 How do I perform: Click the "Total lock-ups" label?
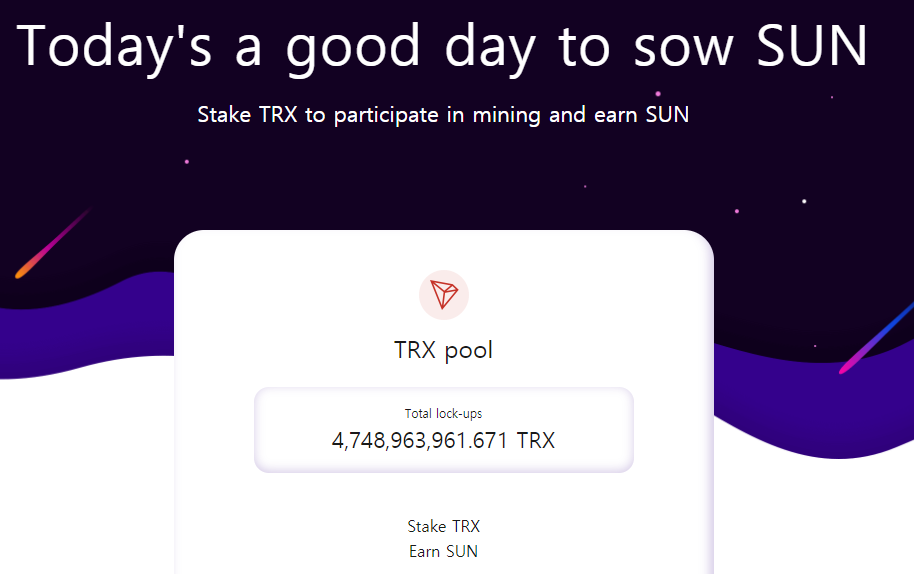pyautogui.click(x=444, y=414)
